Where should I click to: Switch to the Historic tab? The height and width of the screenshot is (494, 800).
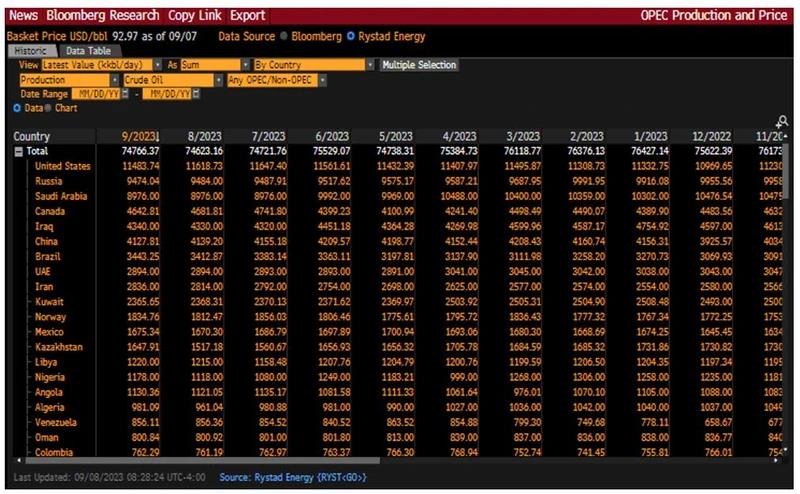[30, 50]
